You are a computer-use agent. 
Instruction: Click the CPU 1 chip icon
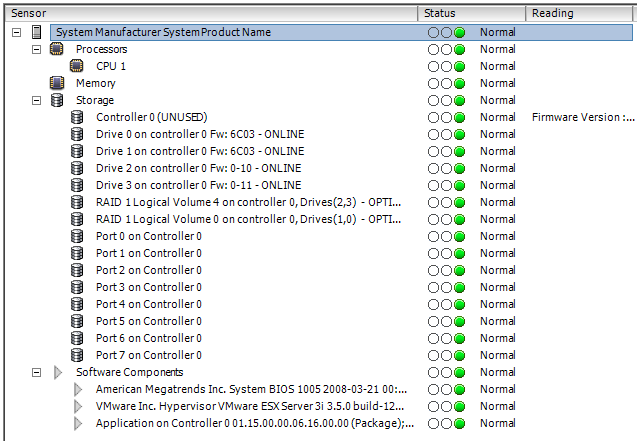point(76,66)
